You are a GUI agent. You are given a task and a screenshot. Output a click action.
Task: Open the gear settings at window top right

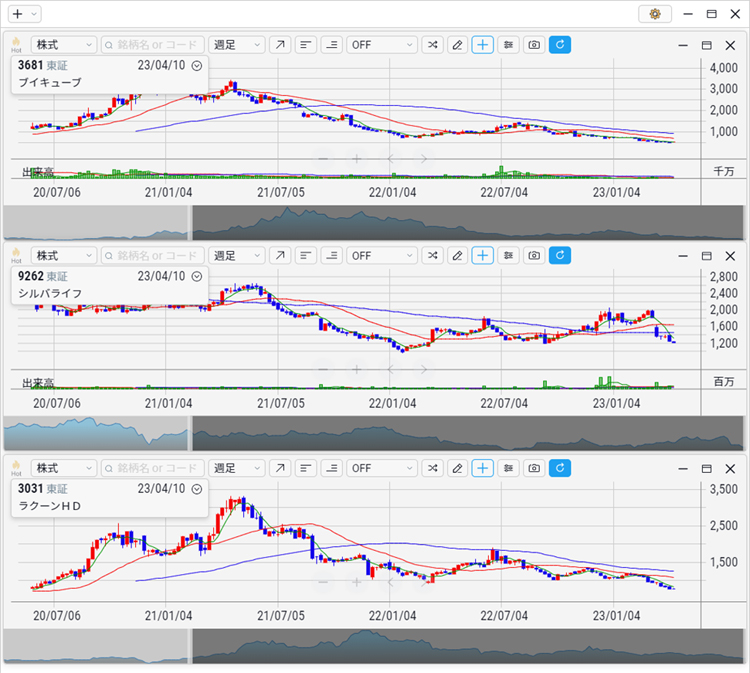(654, 14)
